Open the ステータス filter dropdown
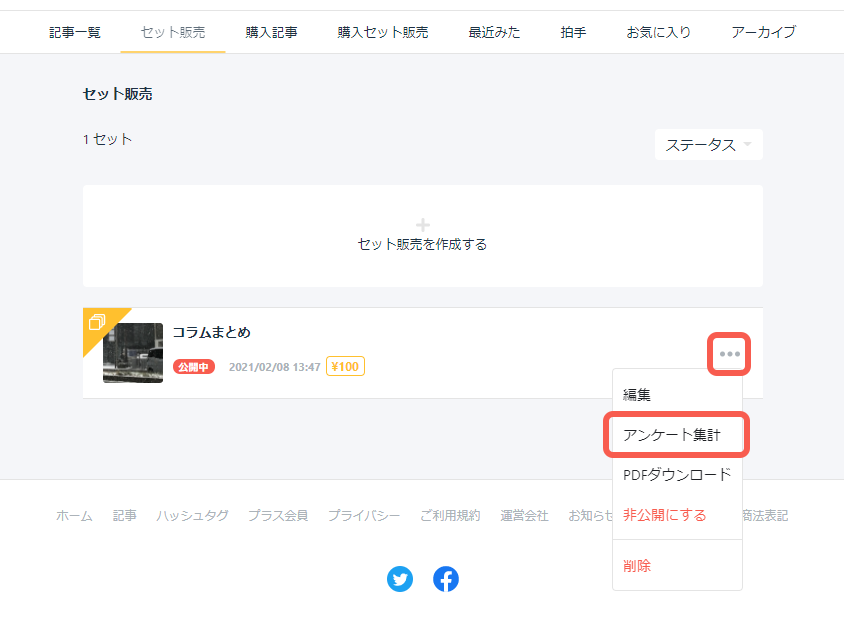 [708, 145]
